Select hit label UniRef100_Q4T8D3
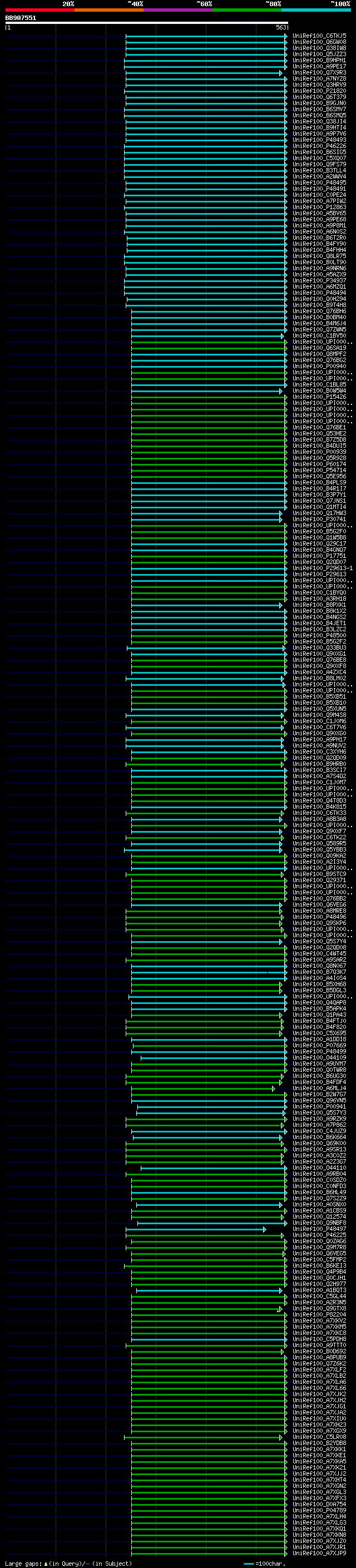 (319, 801)
